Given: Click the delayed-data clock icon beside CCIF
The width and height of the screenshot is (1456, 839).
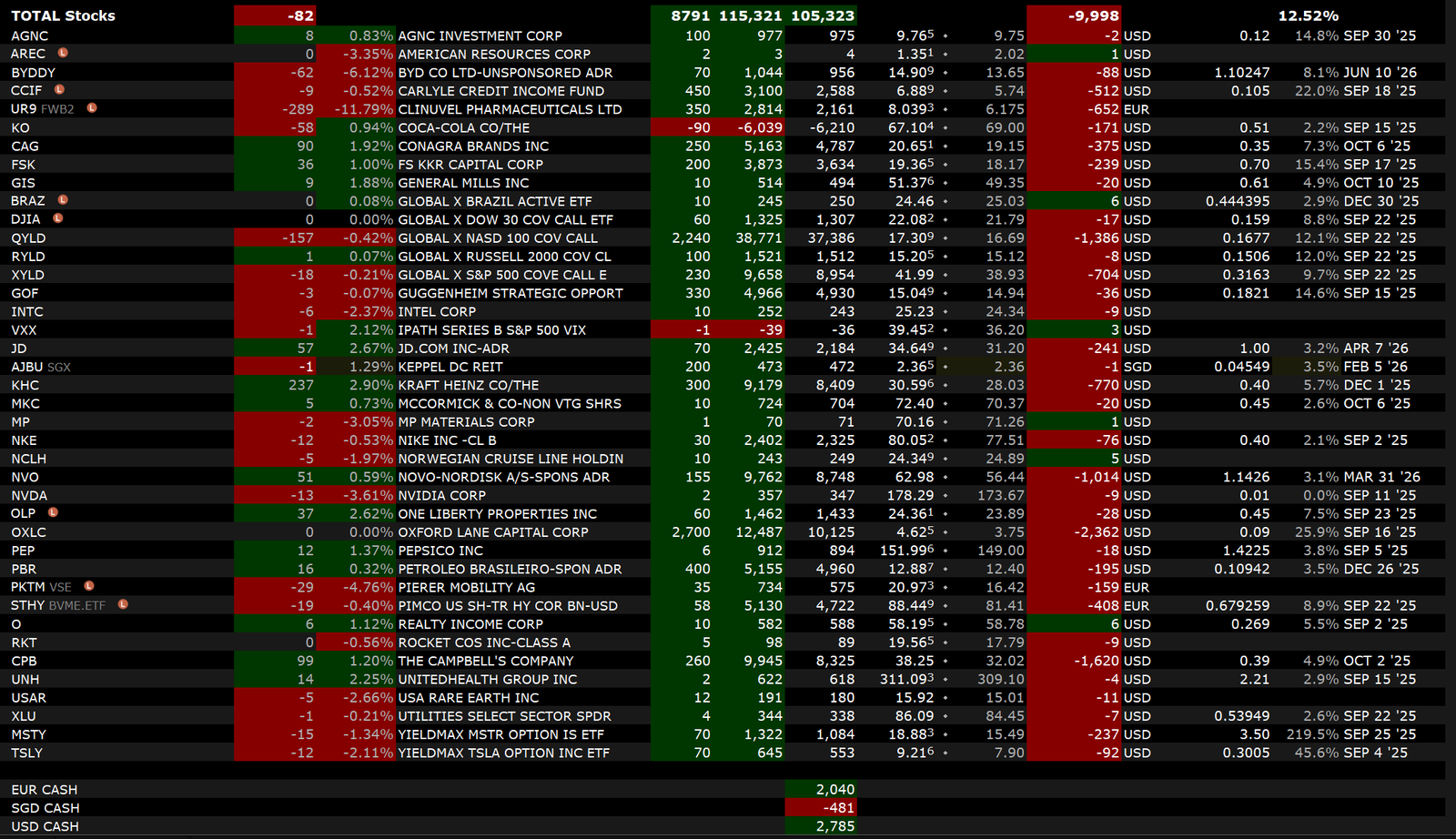Looking at the screenshot, I should pyautogui.click(x=59, y=90).
